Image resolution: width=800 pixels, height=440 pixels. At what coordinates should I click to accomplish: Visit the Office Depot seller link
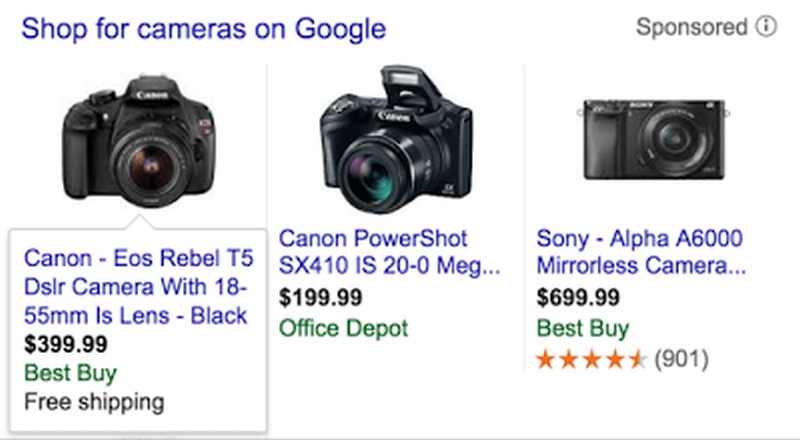343,328
